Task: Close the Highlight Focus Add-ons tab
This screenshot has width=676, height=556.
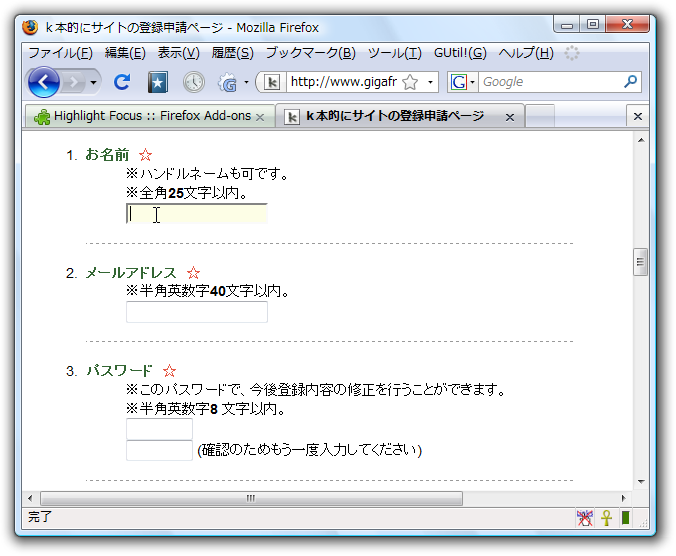Action: (x=260, y=118)
